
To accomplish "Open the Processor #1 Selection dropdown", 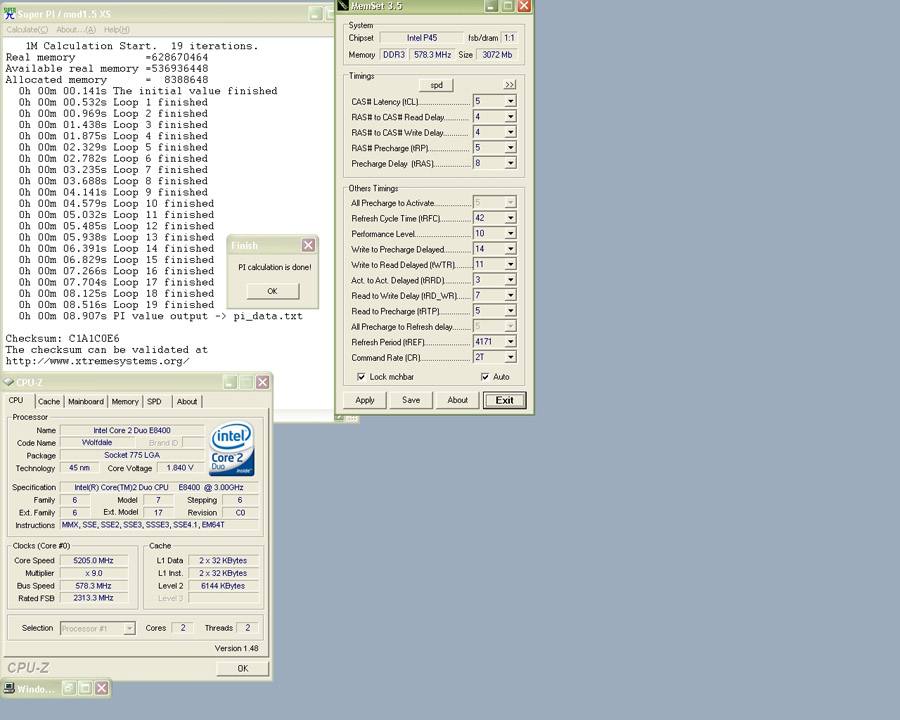I will pyautogui.click(x=130, y=629).
